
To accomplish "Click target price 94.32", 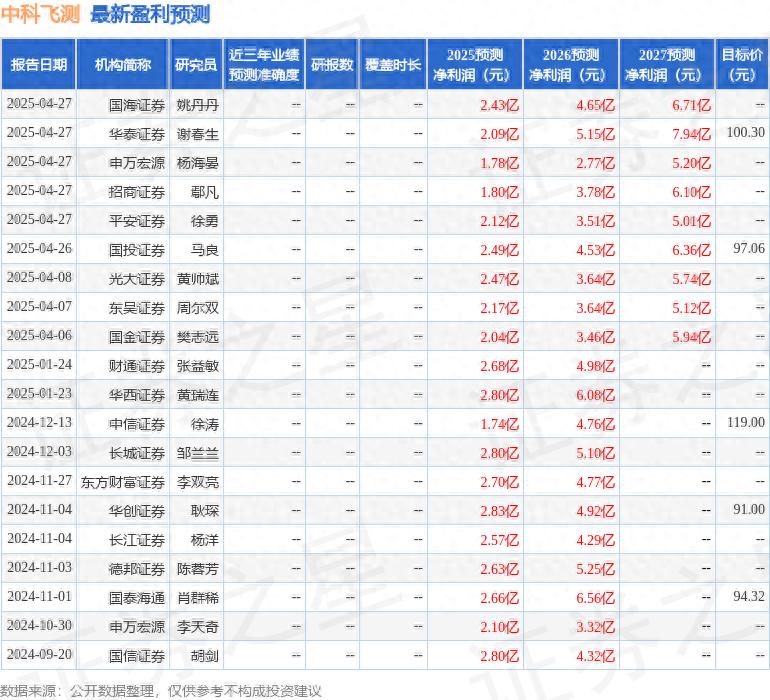I will pos(749,596).
